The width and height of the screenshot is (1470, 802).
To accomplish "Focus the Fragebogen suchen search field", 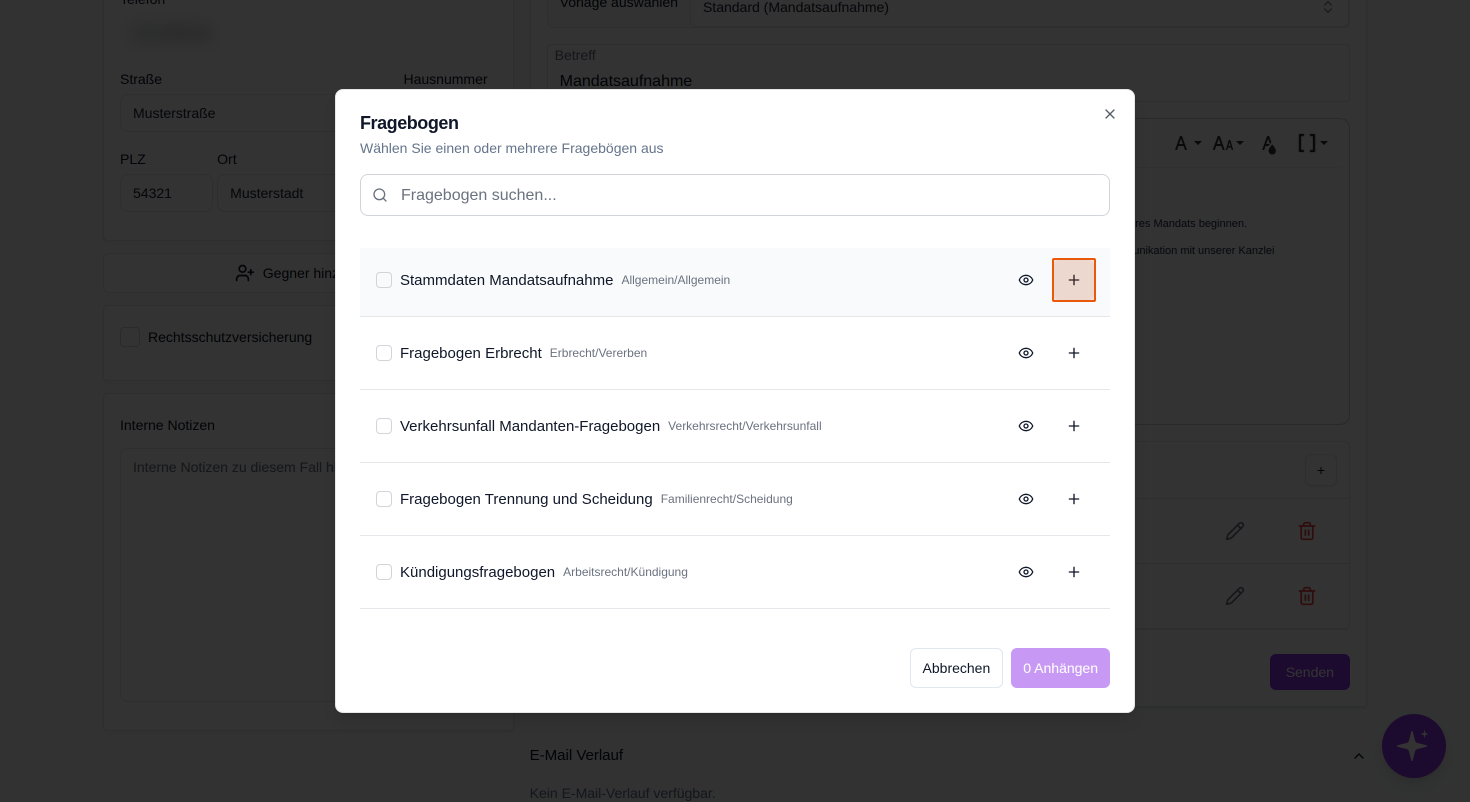I will pos(735,195).
